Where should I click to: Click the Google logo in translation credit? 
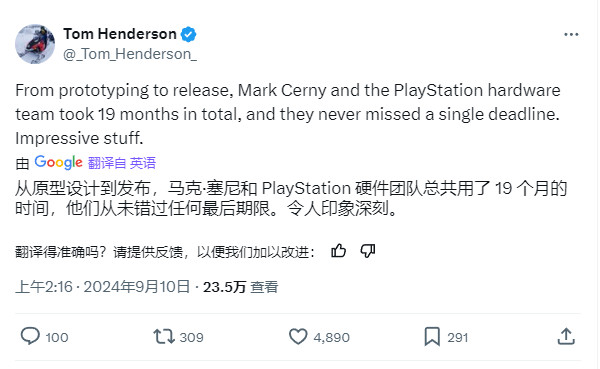pyautogui.click(x=59, y=162)
